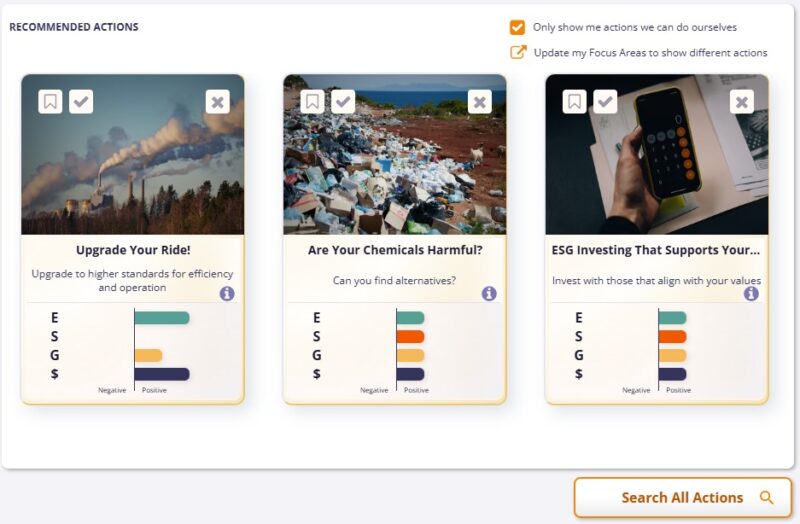Click the Upgrade Your Ride! title
The height and width of the screenshot is (524, 800).
tap(132, 250)
